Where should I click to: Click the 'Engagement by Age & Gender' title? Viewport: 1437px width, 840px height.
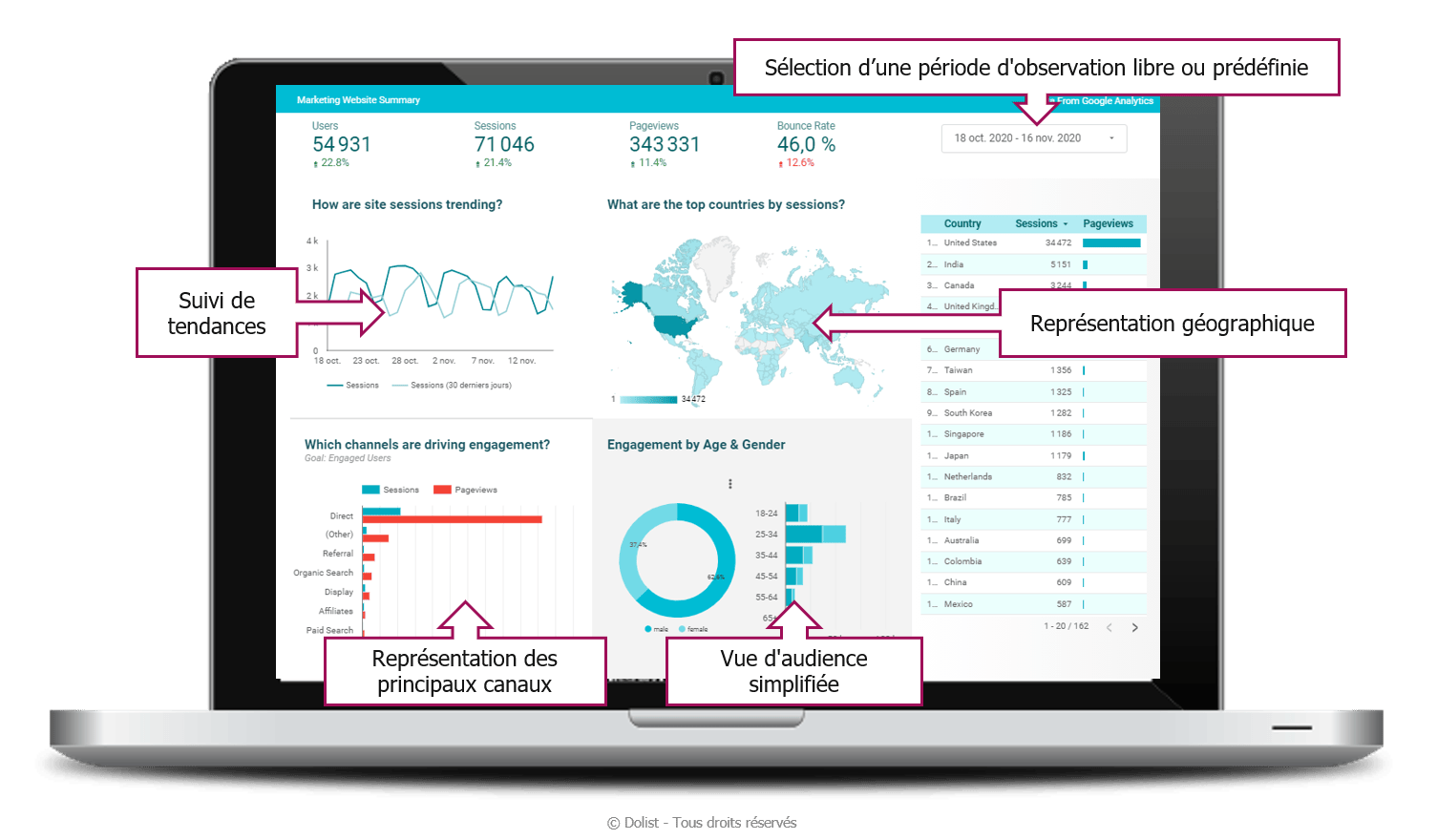pyautogui.click(x=696, y=445)
